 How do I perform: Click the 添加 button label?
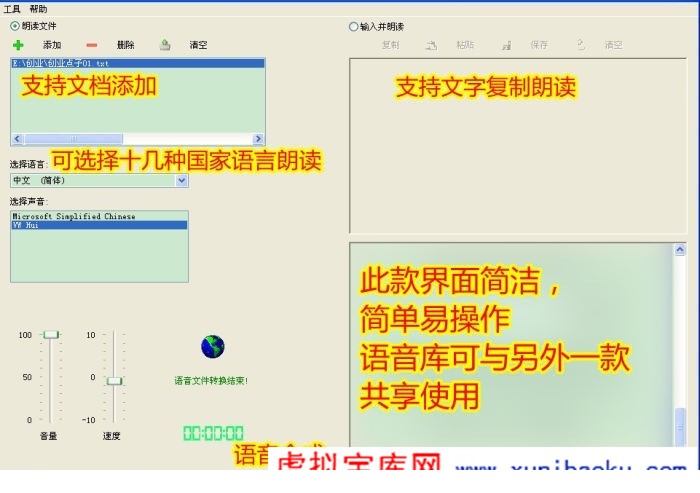tap(52, 45)
